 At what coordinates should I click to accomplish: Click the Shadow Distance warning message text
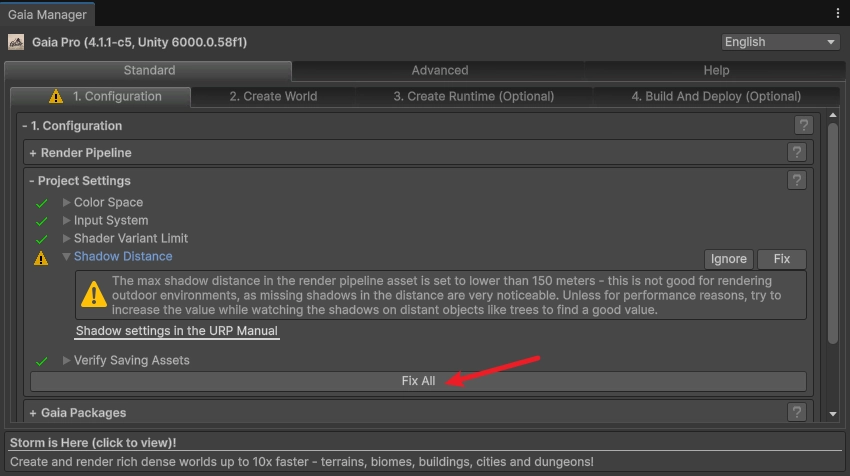click(x=447, y=295)
